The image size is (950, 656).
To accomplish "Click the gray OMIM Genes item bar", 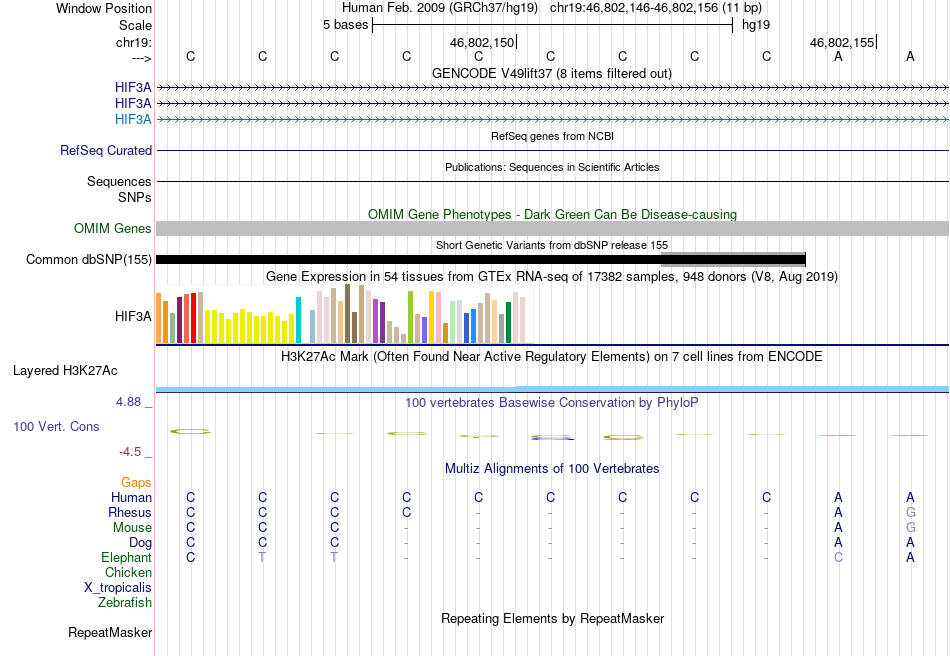I will (x=553, y=228).
